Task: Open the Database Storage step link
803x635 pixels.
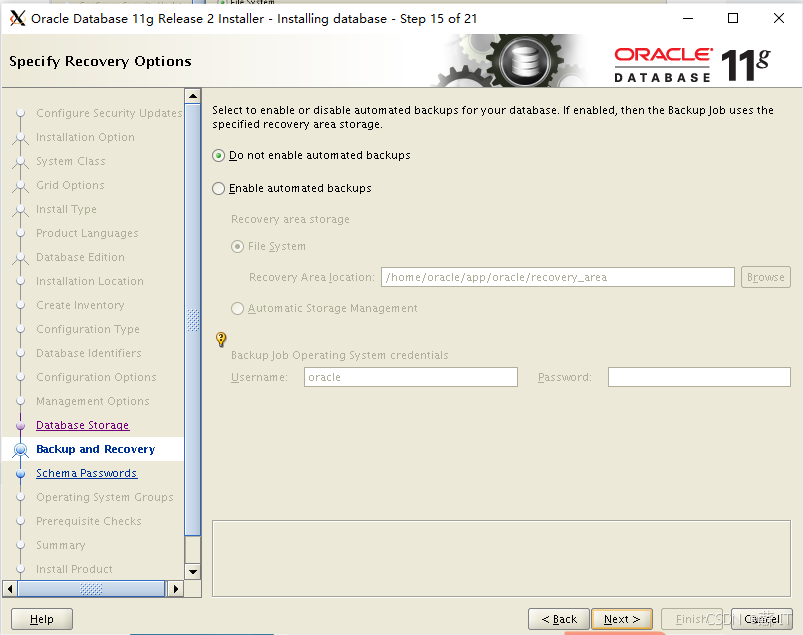Action: [82, 425]
